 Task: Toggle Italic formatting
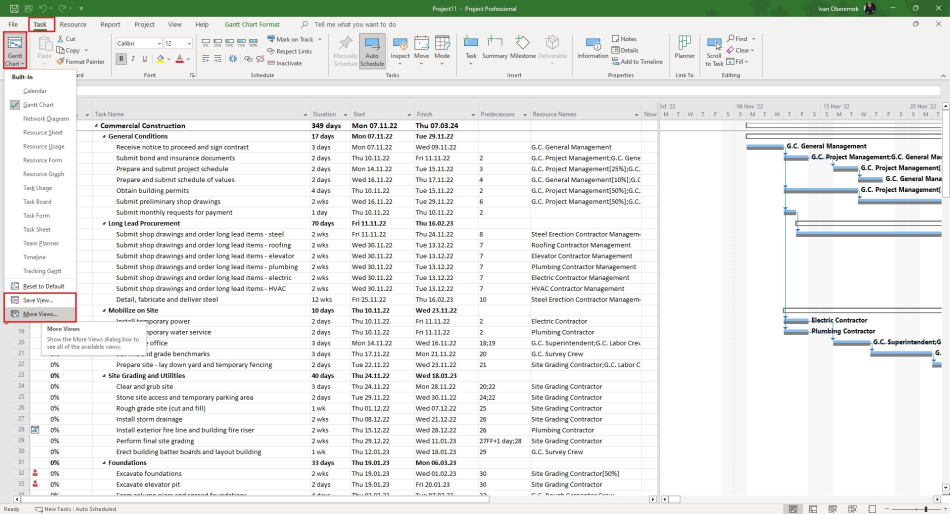point(133,59)
